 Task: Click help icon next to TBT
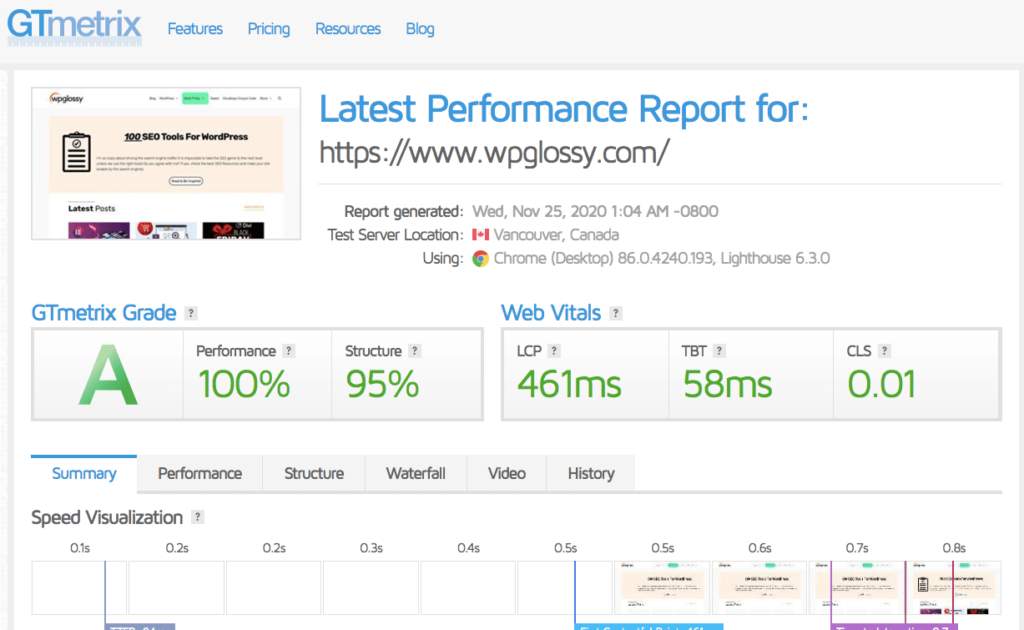pos(719,351)
